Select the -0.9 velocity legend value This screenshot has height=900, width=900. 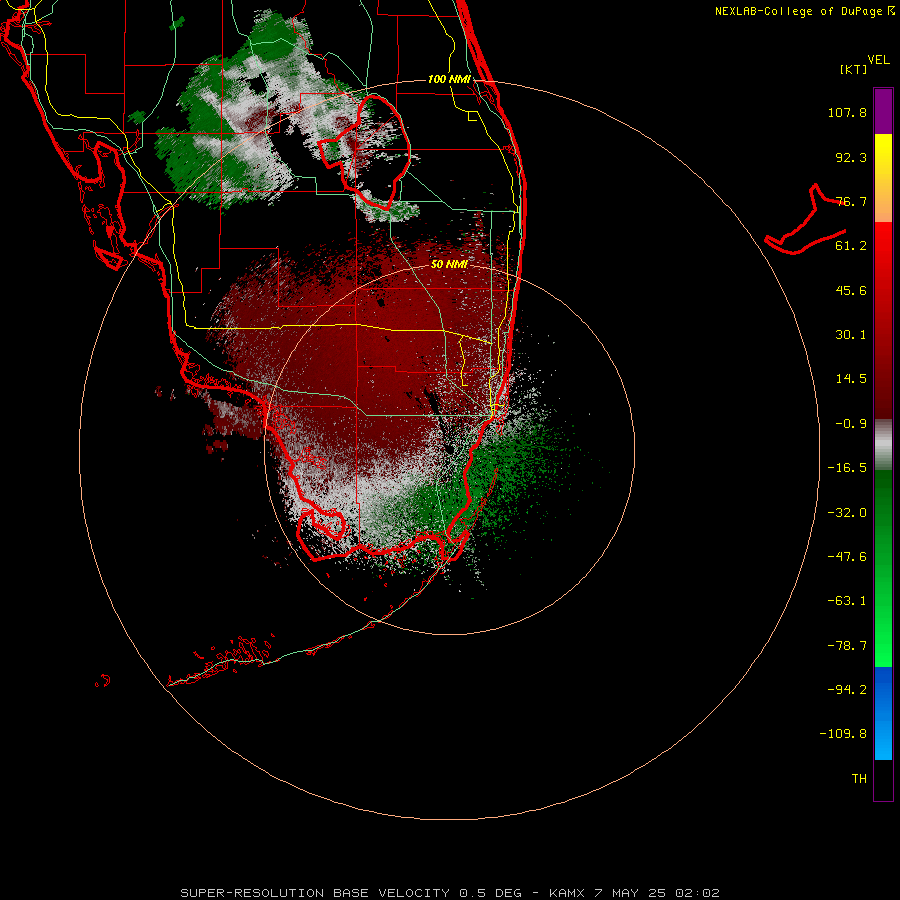click(x=851, y=424)
